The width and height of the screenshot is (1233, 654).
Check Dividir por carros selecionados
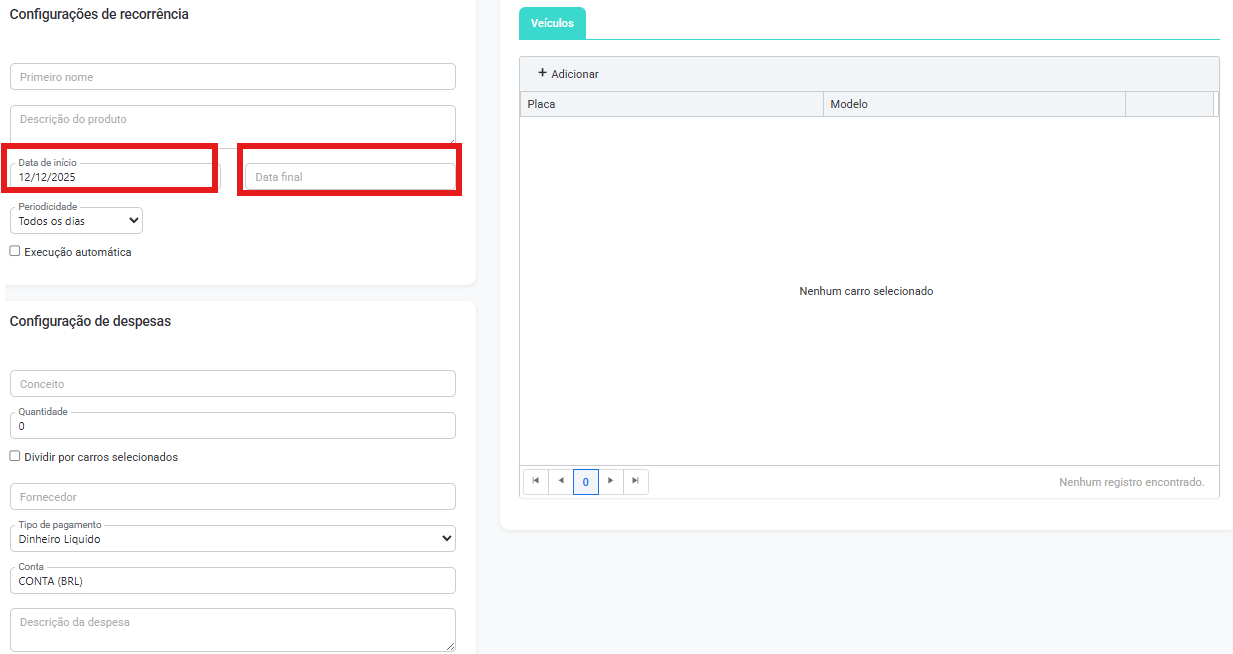point(15,456)
